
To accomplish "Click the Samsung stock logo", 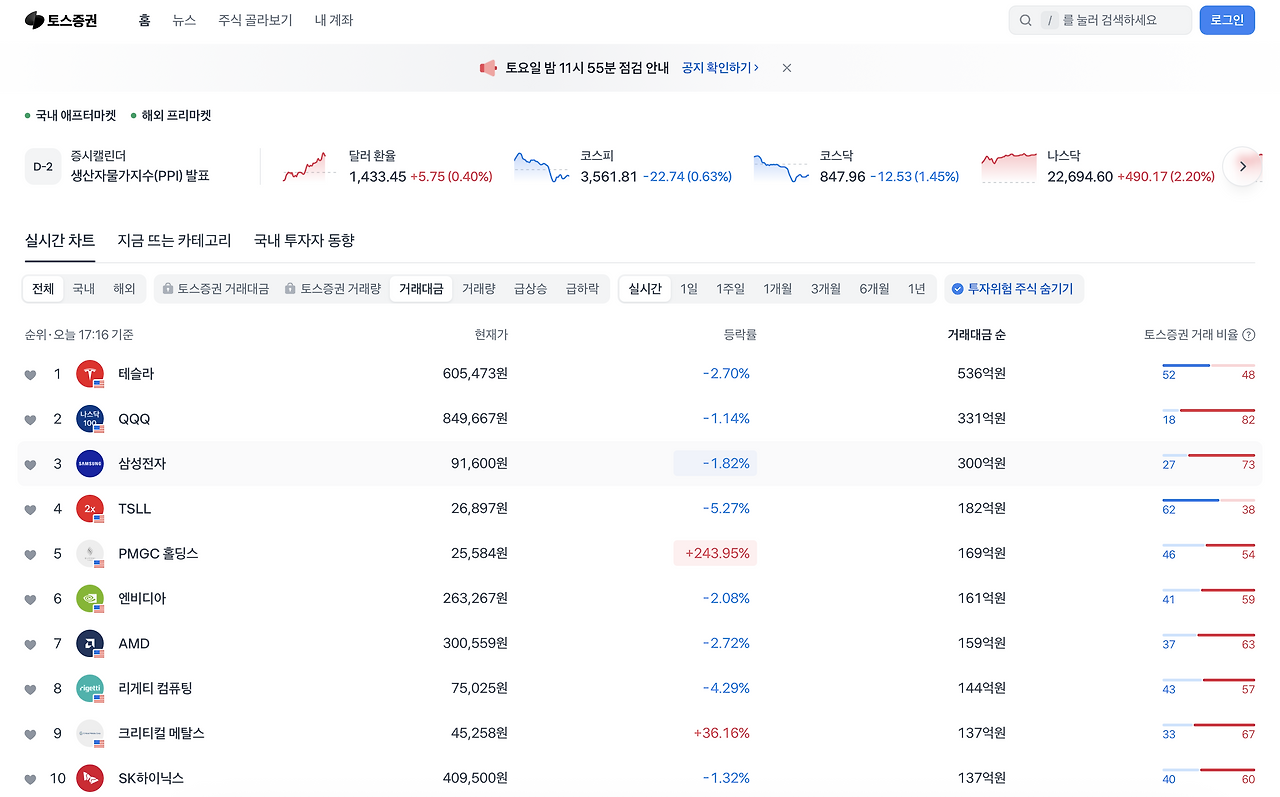I will point(90,464).
